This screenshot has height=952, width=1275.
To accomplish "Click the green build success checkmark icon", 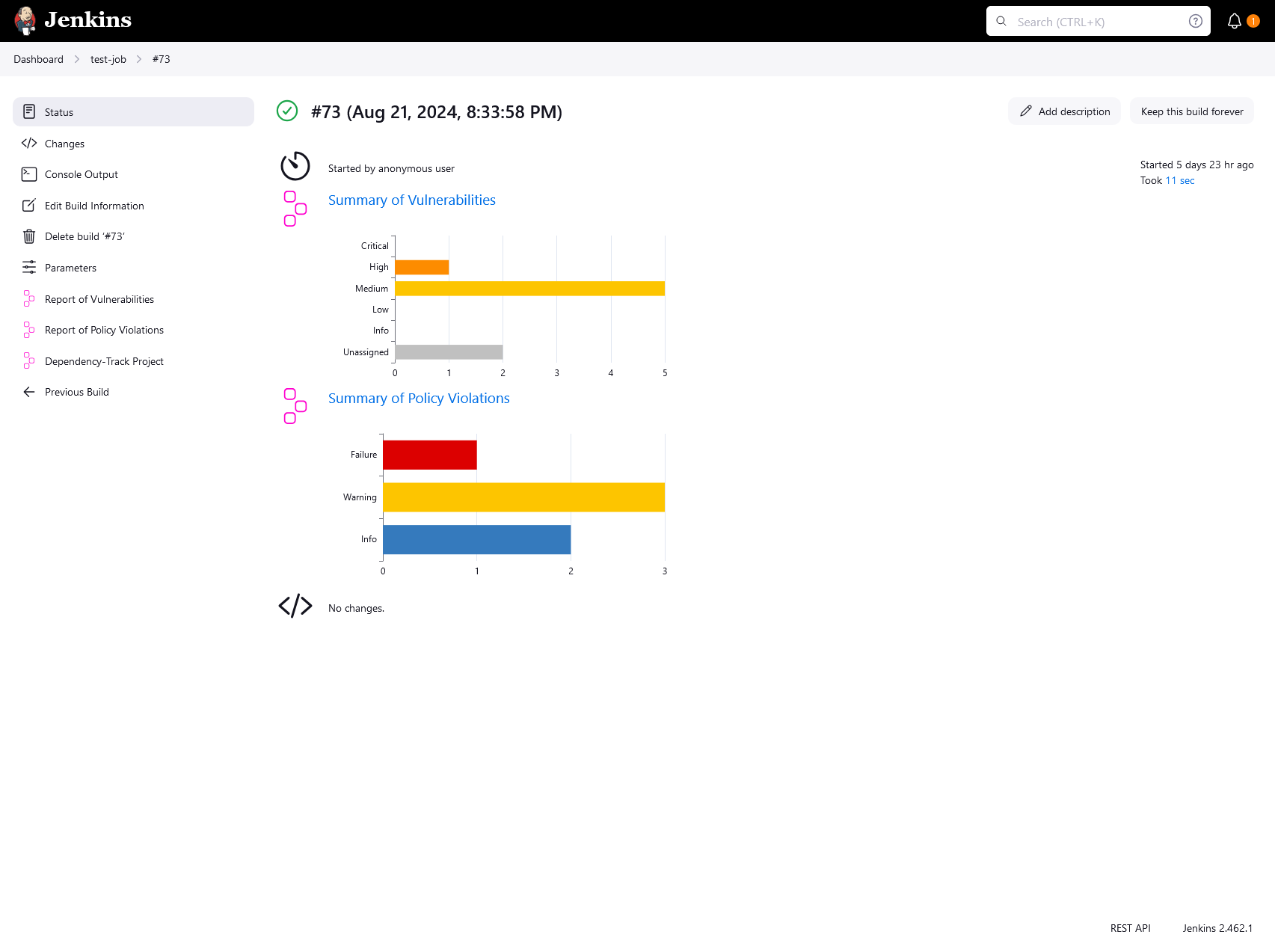I will click(287, 111).
